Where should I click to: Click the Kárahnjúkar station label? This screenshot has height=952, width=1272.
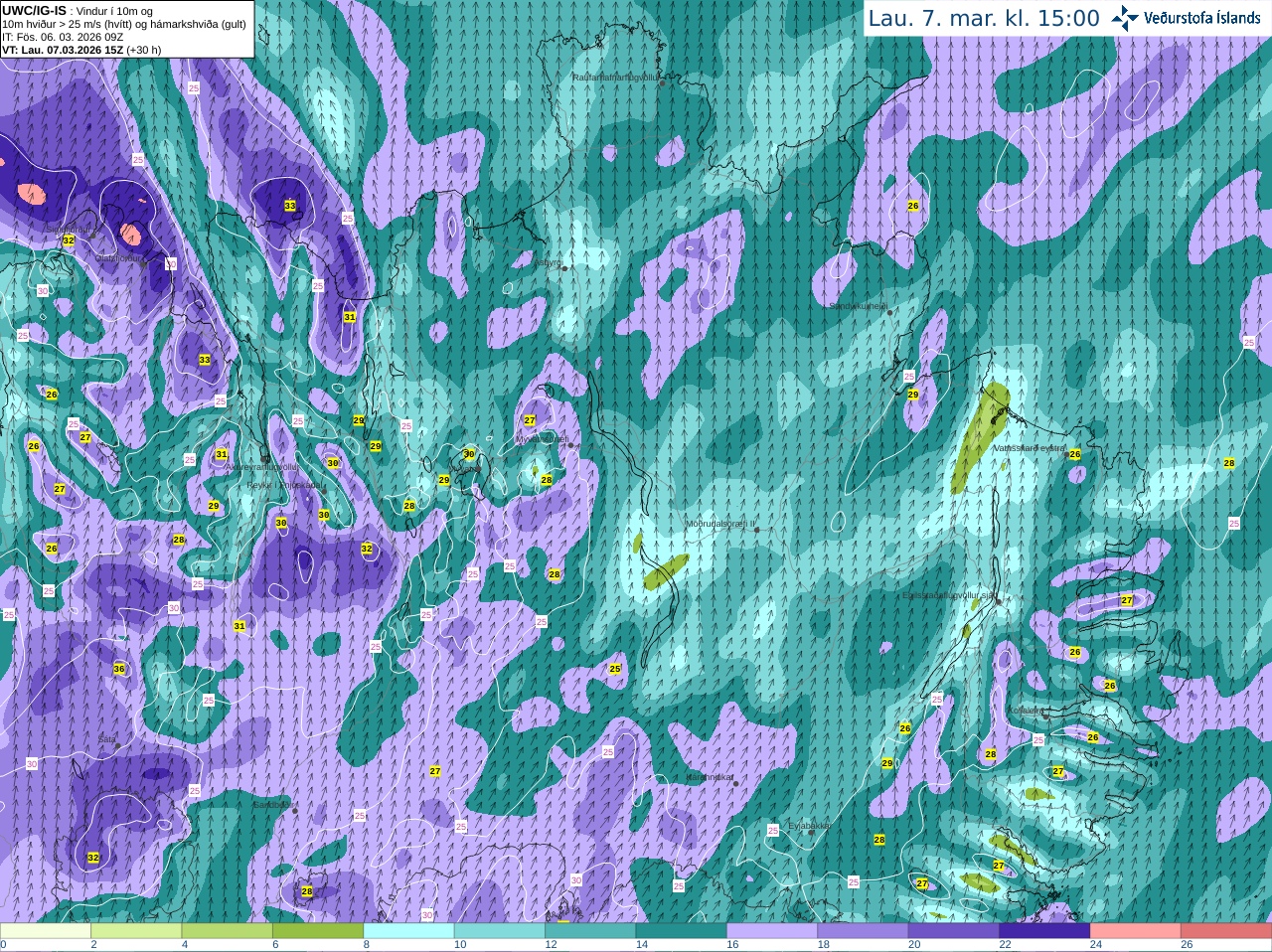[711, 777]
